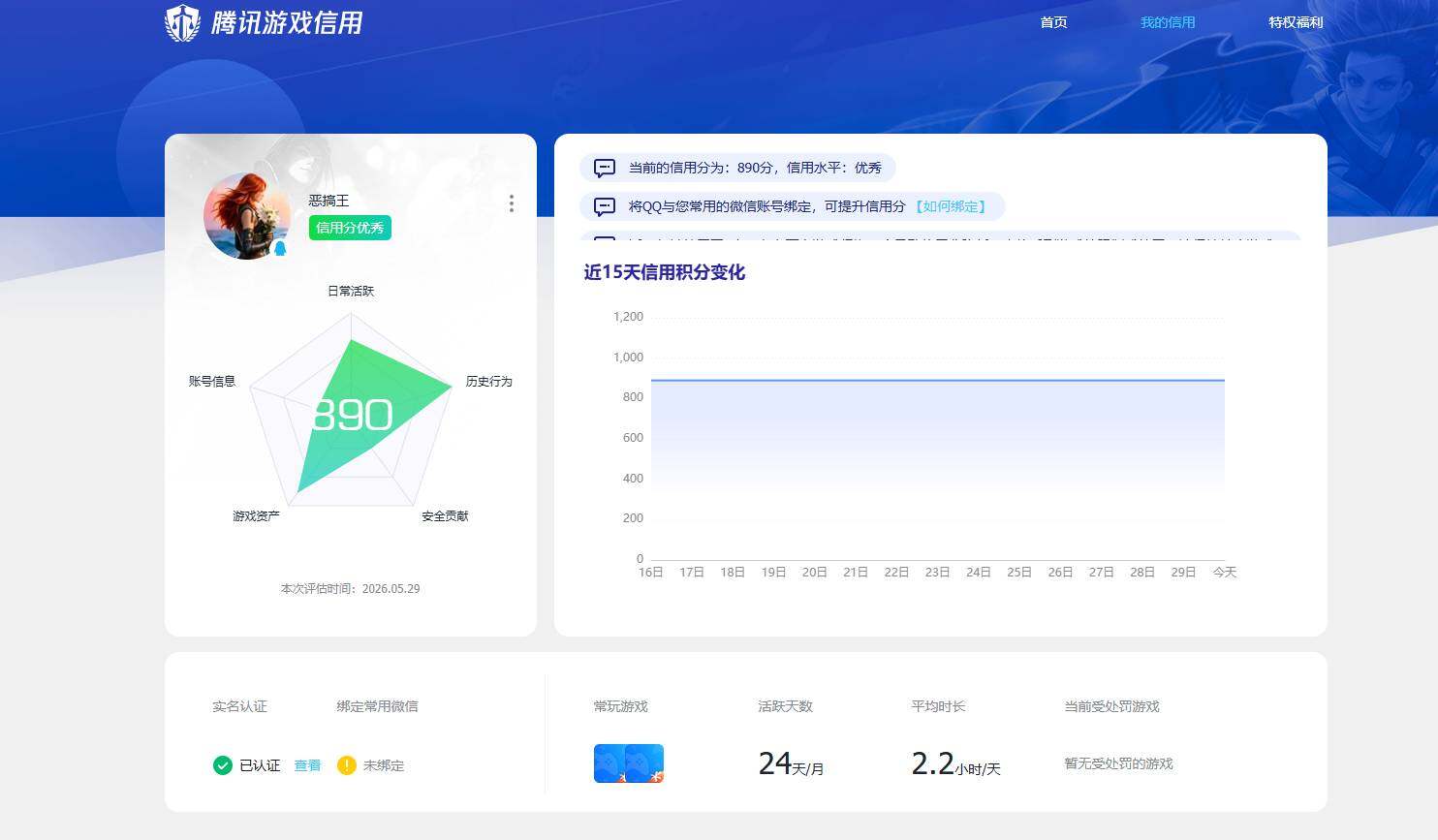
Task: Click the 2.2小时/天 average duration value
Action: click(x=955, y=763)
